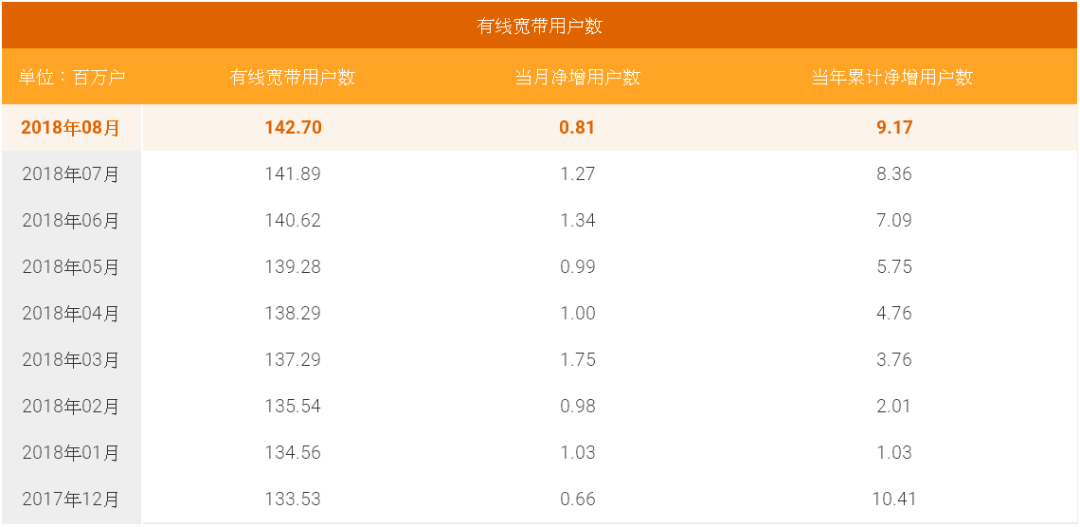The height and width of the screenshot is (527, 1080).
Task: Select the 2018年01月 row label
Action: (72, 453)
